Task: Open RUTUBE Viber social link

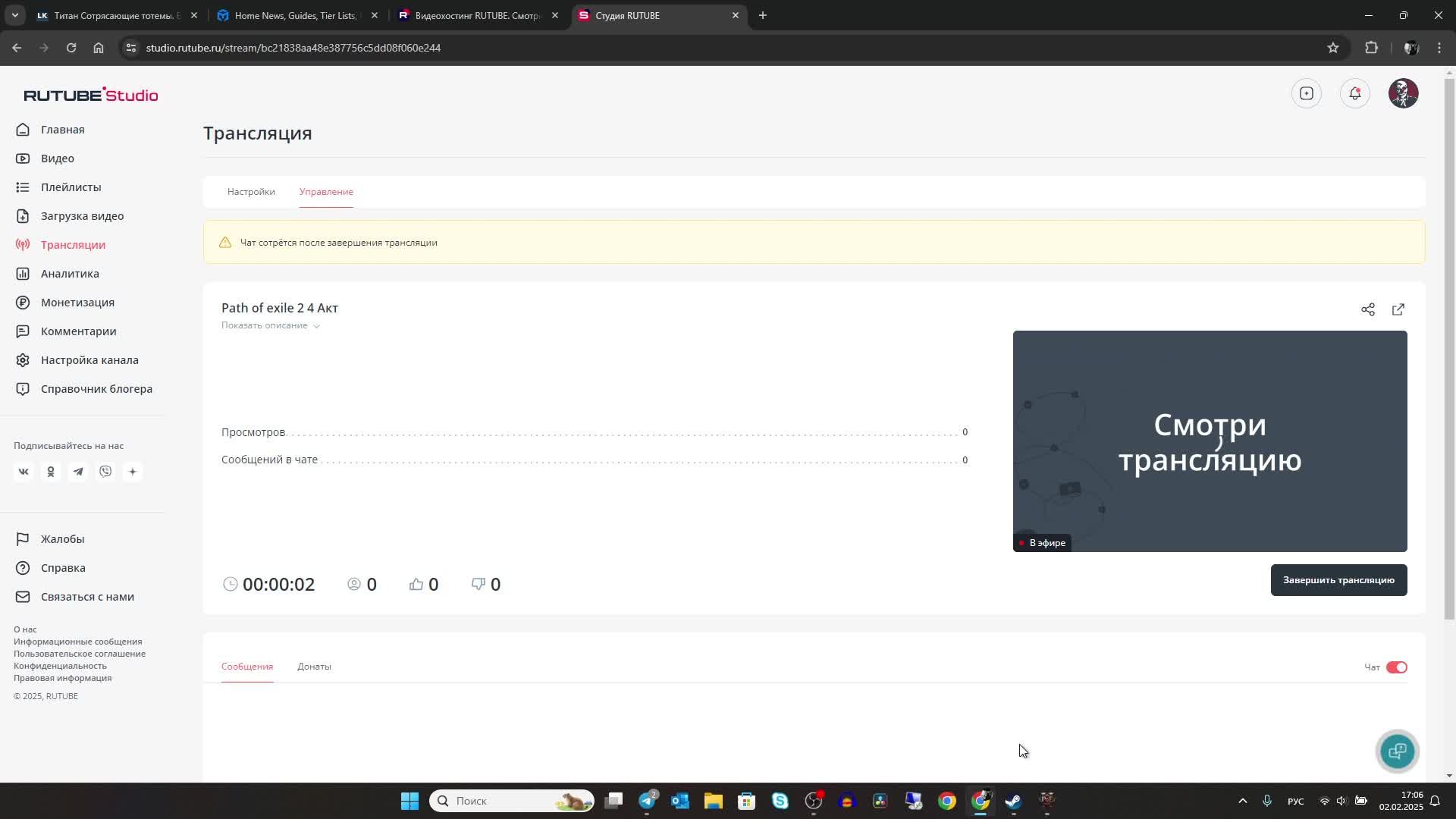Action: pyautogui.click(x=105, y=472)
